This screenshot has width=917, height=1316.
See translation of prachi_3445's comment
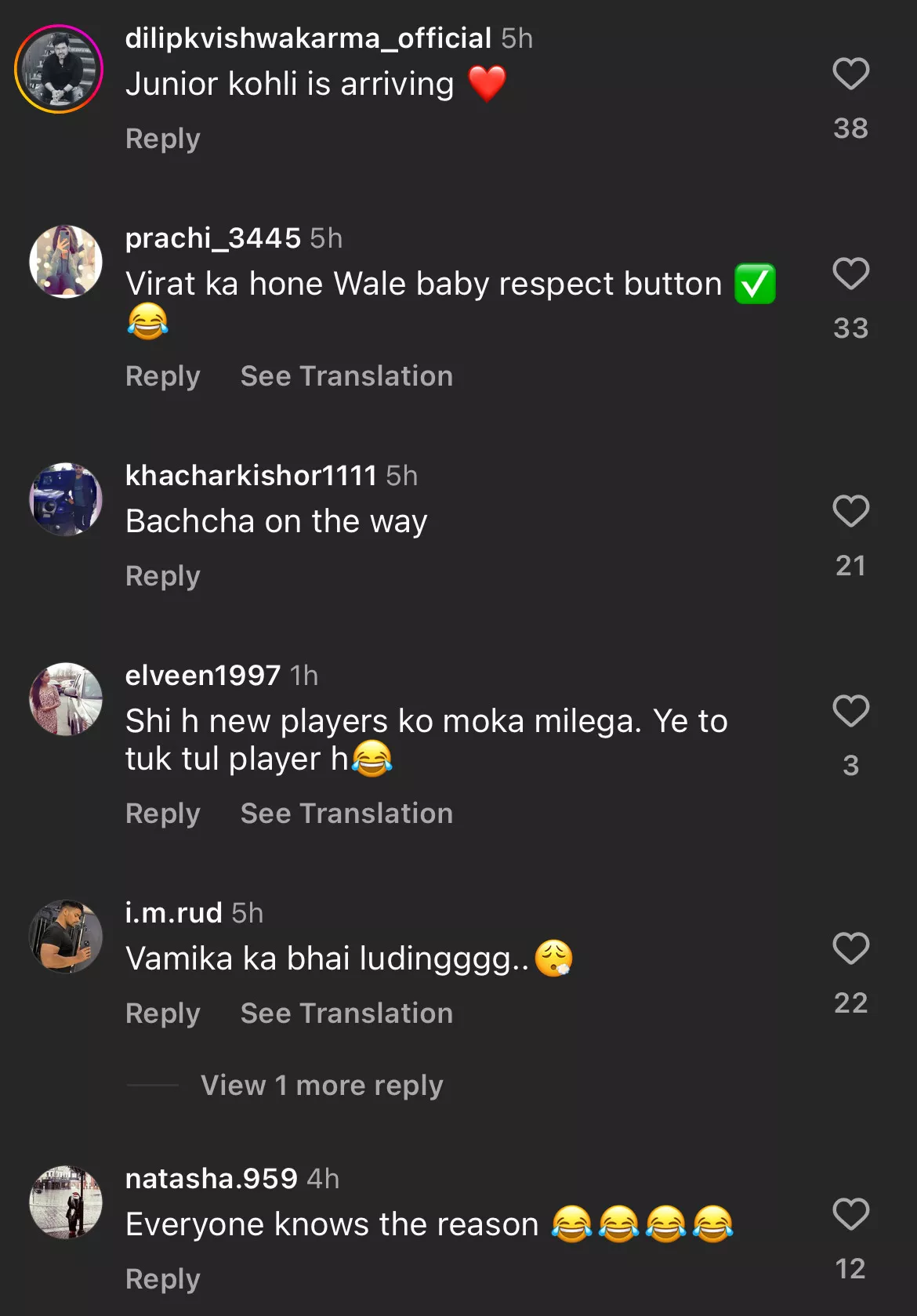click(346, 376)
